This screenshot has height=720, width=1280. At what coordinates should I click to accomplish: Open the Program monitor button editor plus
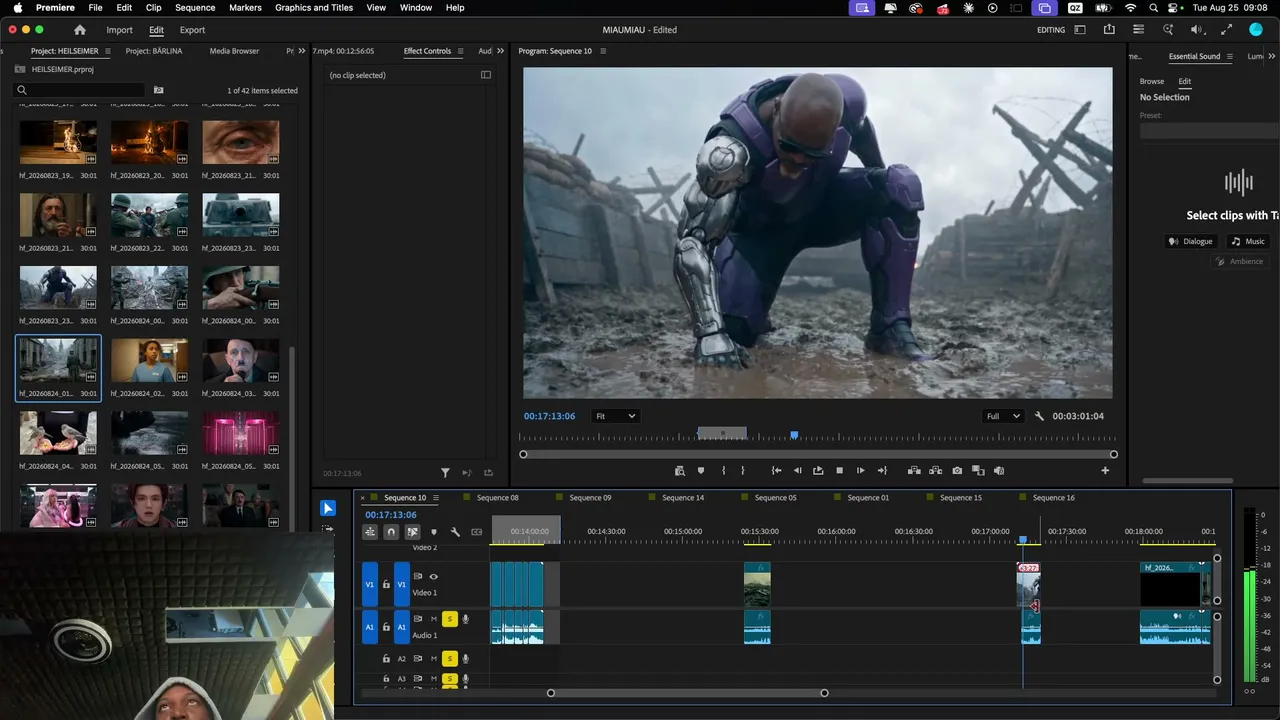coord(1105,471)
